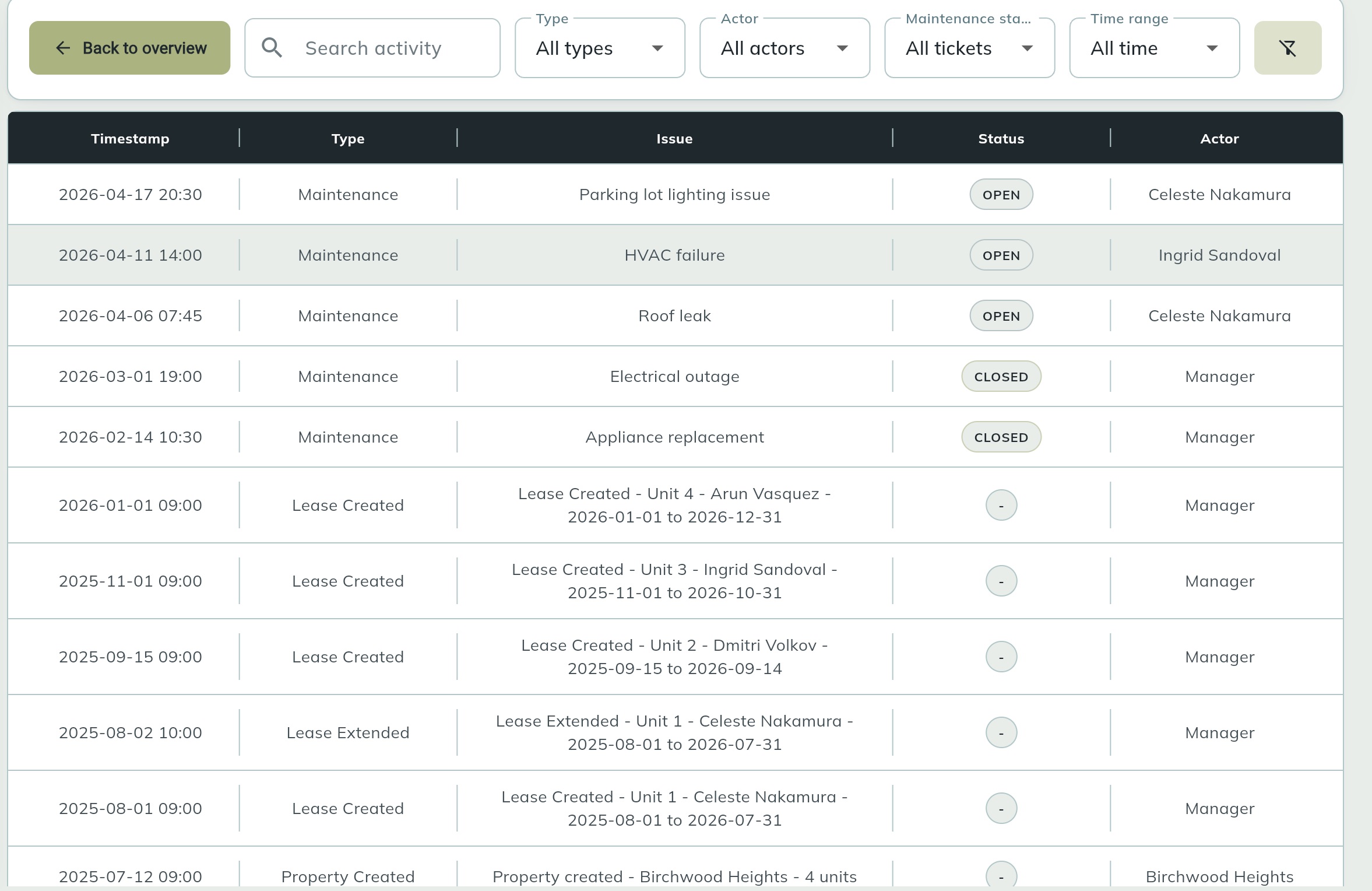Image resolution: width=1372 pixels, height=891 pixels.
Task: Click Lease Created Unit 2 Dmitri Volkov entry
Action: [674, 657]
